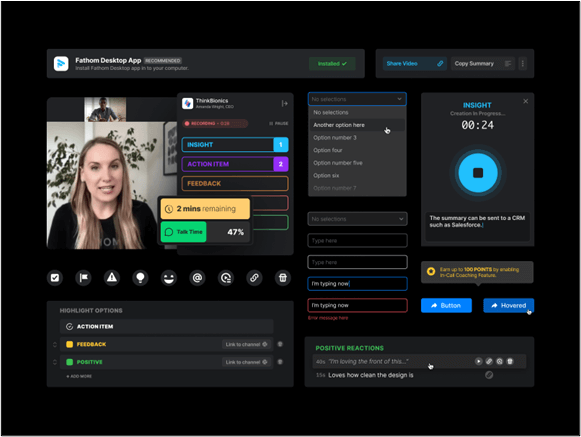Image resolution: width=581 pixels, height=437 pixels.
Task: Click the star coin icon in points tooltip
Action: [x=431, y=271]
